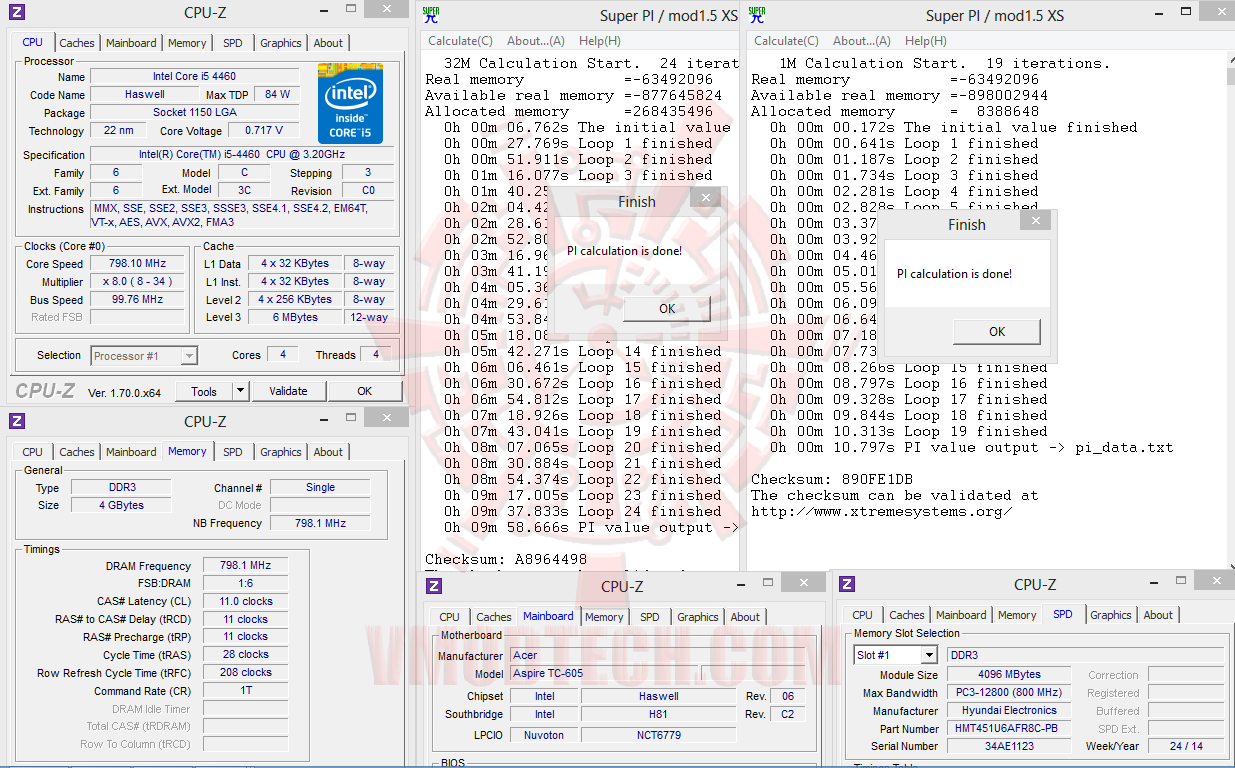Select the Caches tab in the CPU-Z Mainboard window
Viewport: 1235px width, 768px height.
pos(494,617)
